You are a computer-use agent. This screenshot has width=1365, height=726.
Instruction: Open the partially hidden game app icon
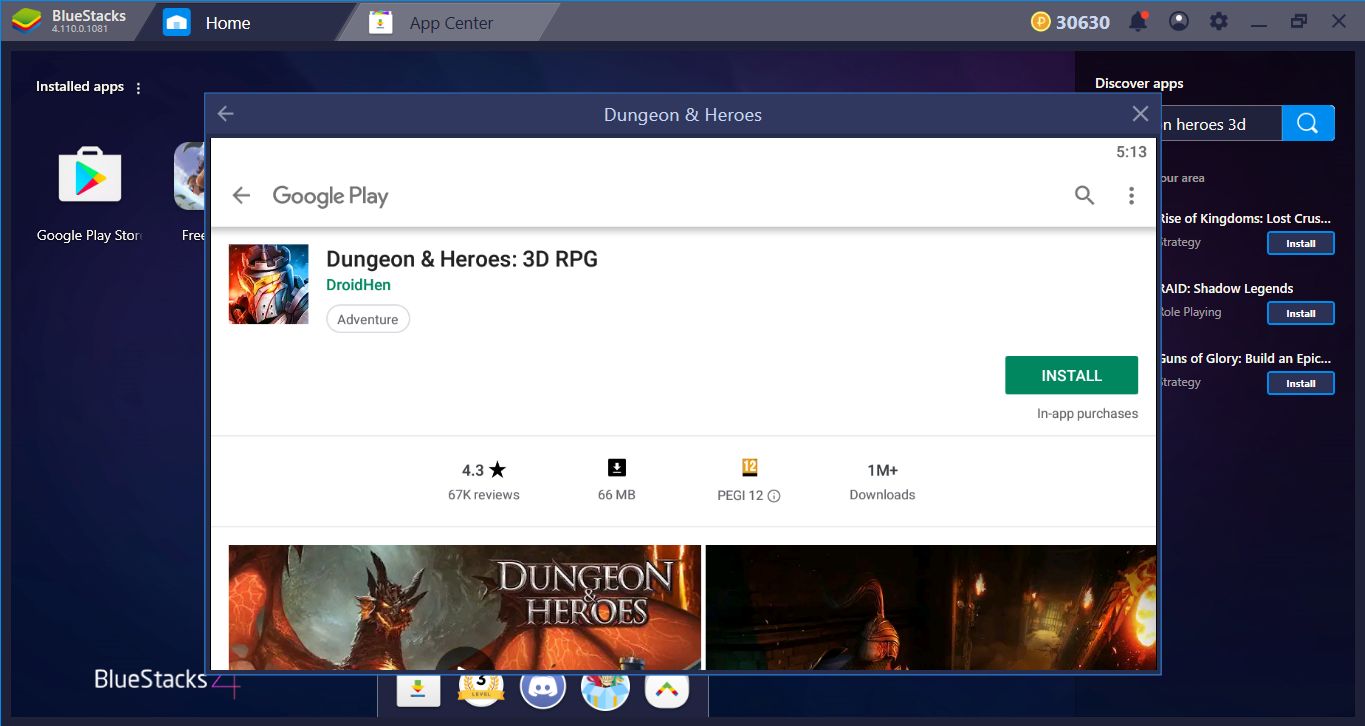pyautogui.click(x=190, y=176)
